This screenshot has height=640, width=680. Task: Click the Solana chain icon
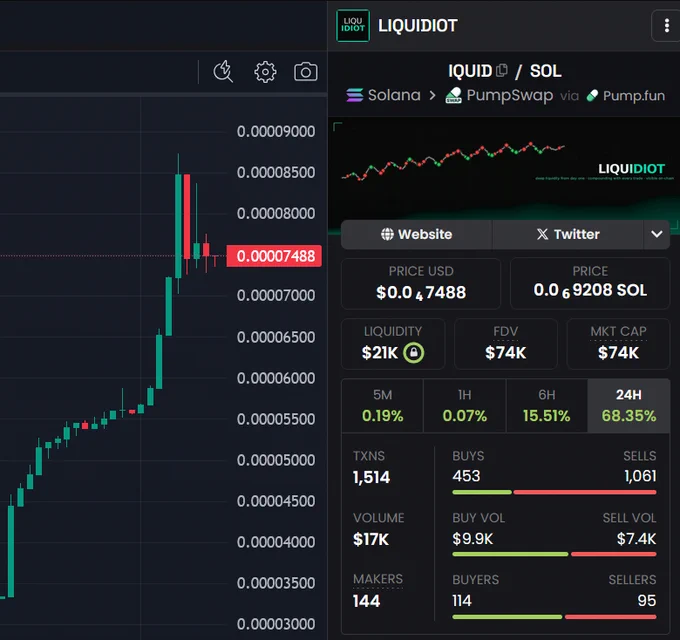[x=355, y=95]
